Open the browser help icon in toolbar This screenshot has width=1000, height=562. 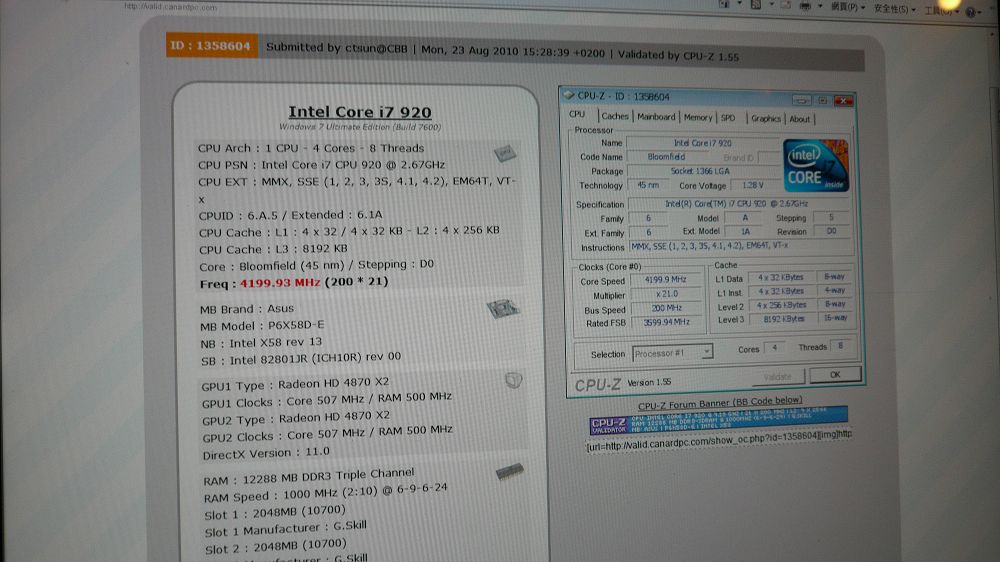pyautogui.click(x=971, y=11)
